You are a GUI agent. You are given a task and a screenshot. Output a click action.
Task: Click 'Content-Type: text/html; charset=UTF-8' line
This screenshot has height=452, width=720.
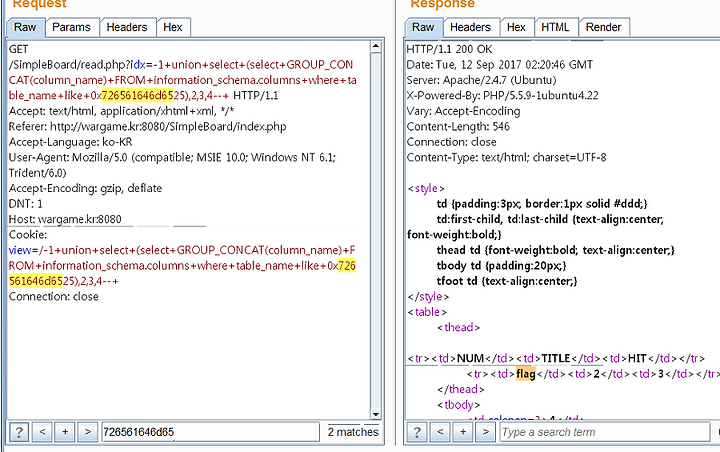pos(506,158)
